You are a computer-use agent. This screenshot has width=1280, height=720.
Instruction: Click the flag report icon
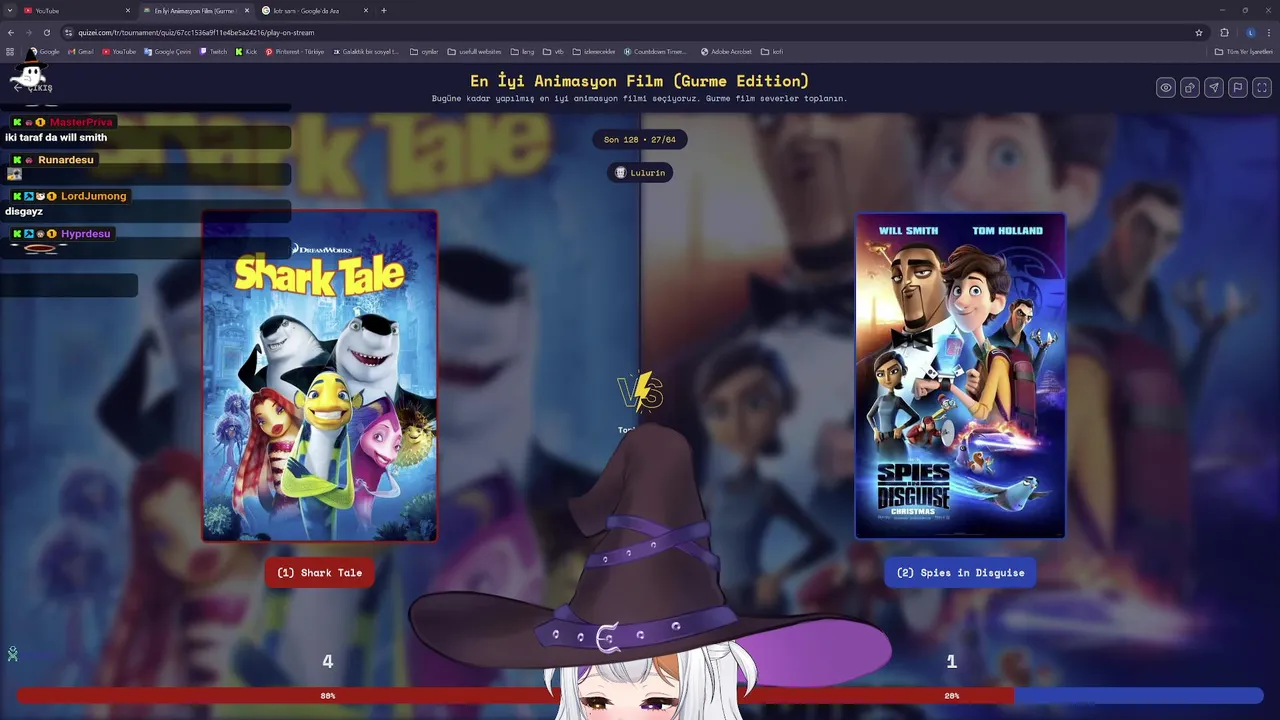[1238, 88]
